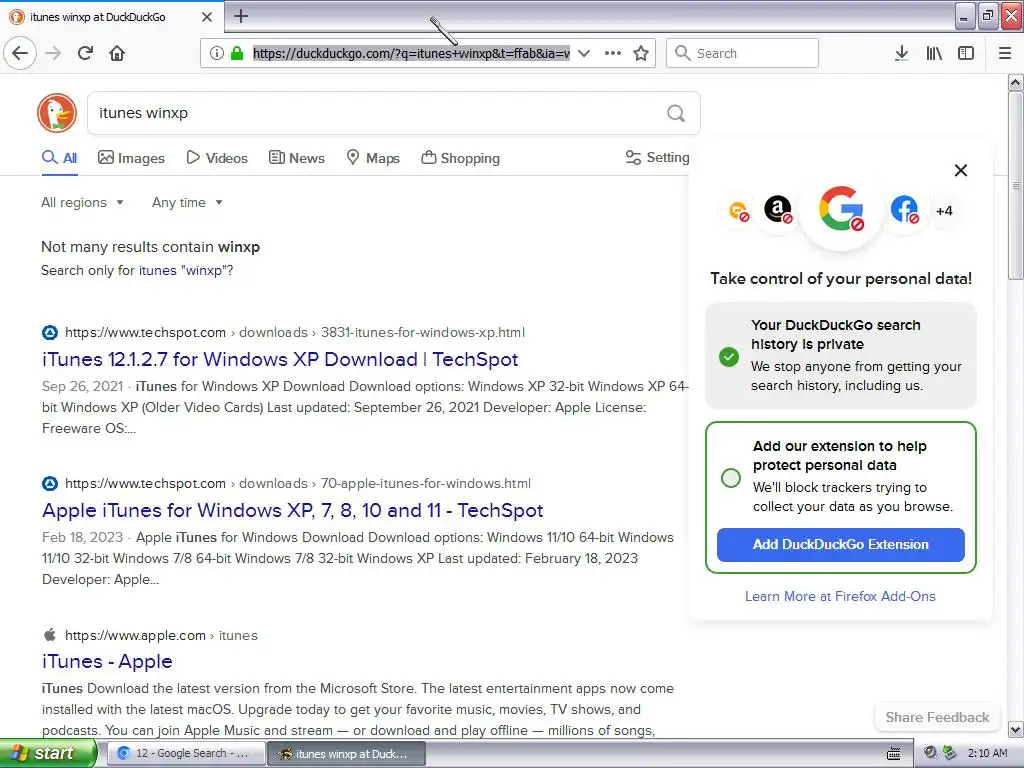Click the Forward navigation arrow
1024x768 pixels.
point(54,53)
